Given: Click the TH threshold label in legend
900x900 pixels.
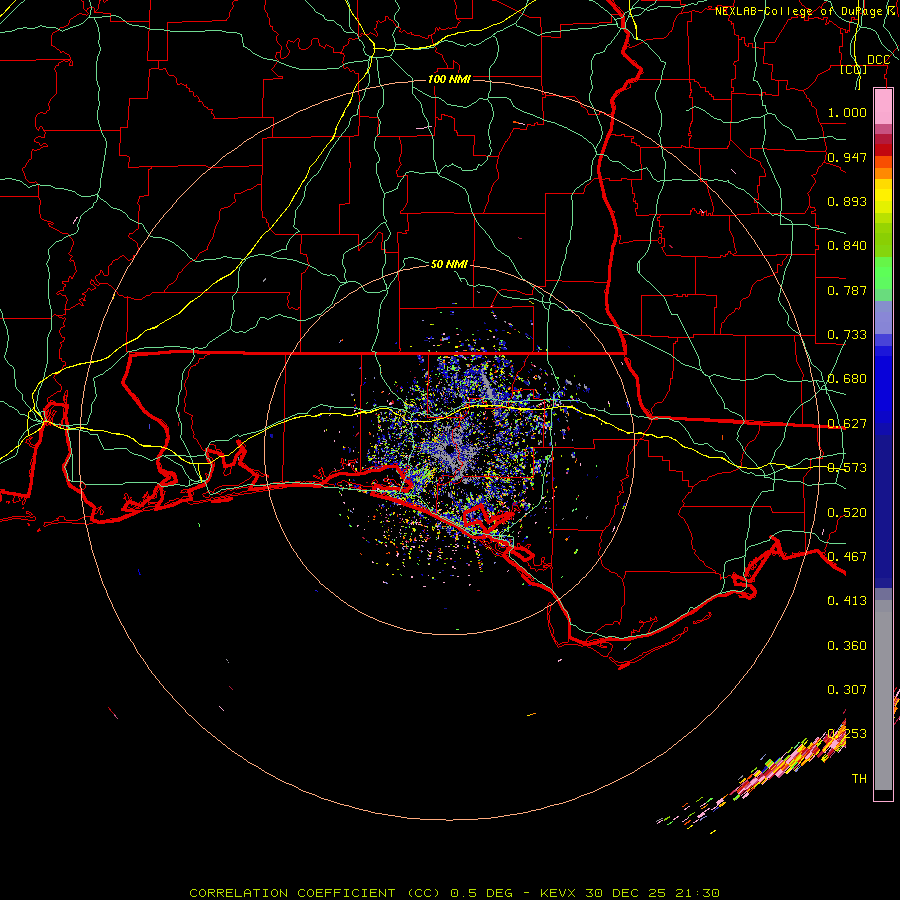Looking at the screenshot, I should [859, 779].
